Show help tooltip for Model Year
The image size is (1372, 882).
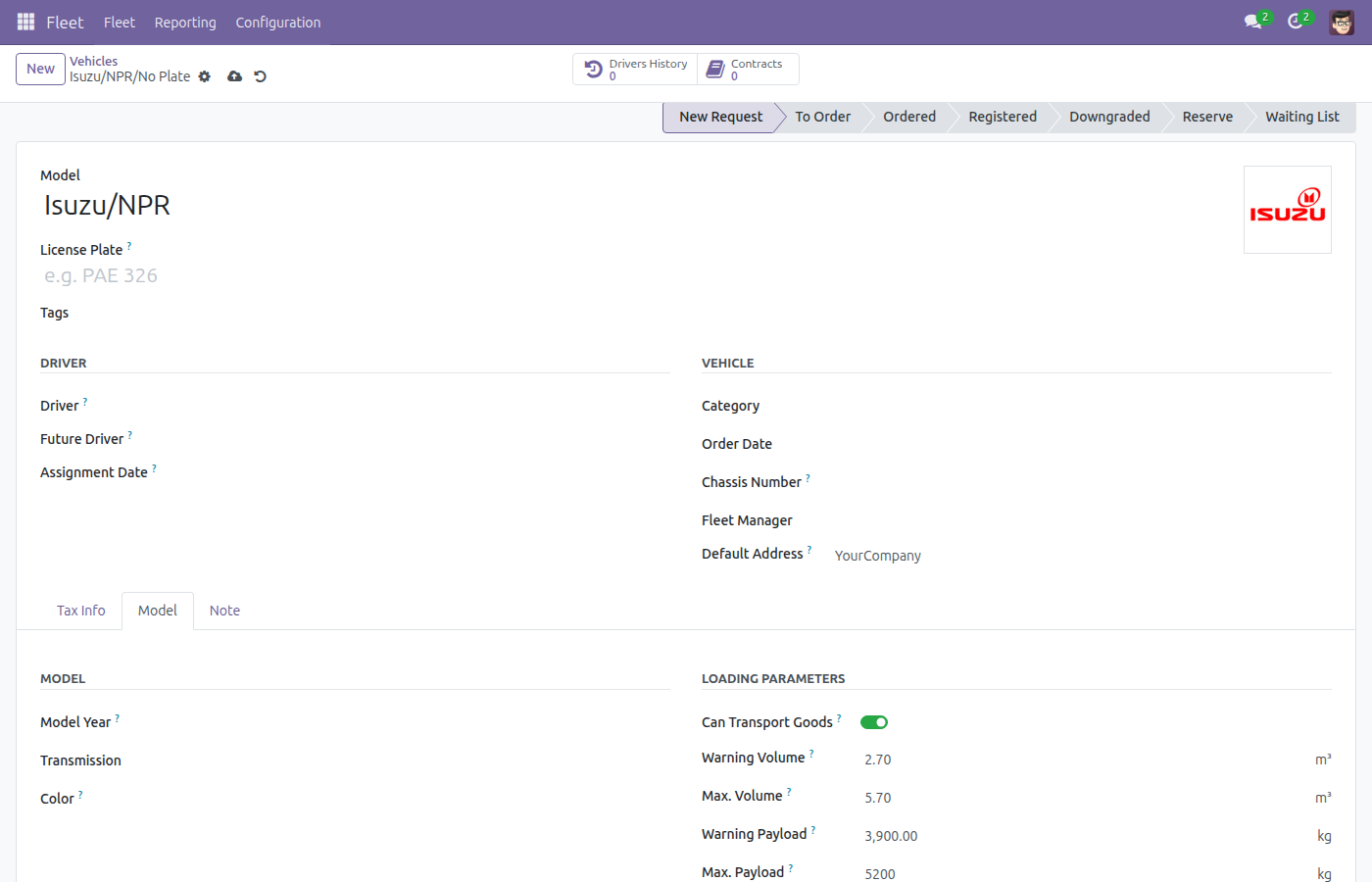[118, 717]
